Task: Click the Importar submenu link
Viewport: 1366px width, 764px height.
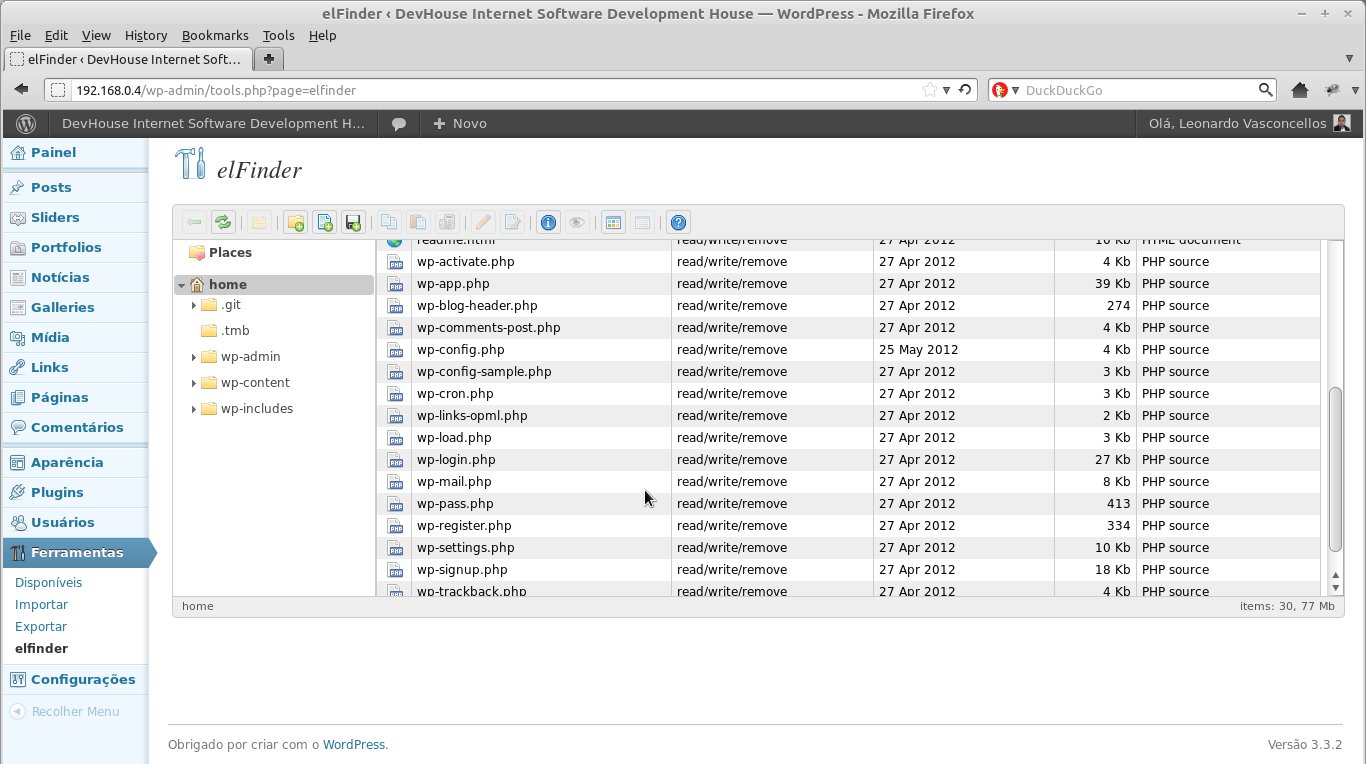Action: point(41,605)
